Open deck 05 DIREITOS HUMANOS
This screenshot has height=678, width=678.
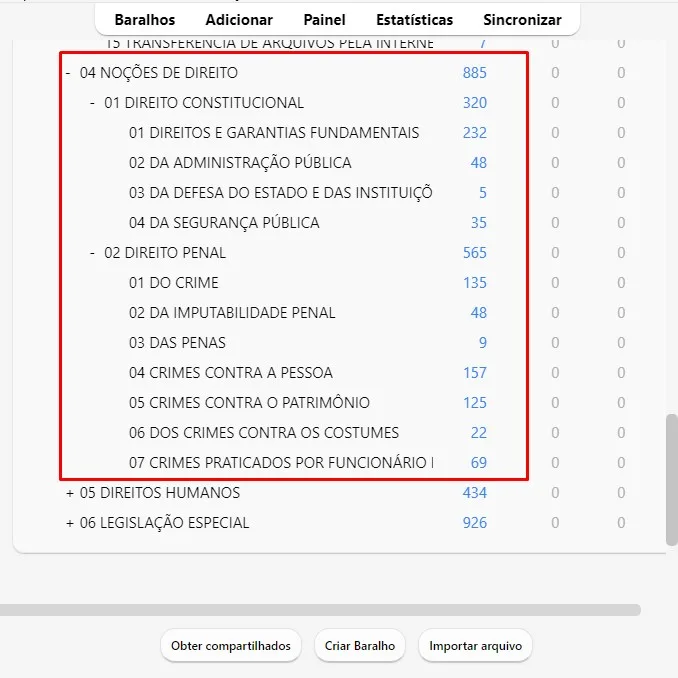click(160, 493)
